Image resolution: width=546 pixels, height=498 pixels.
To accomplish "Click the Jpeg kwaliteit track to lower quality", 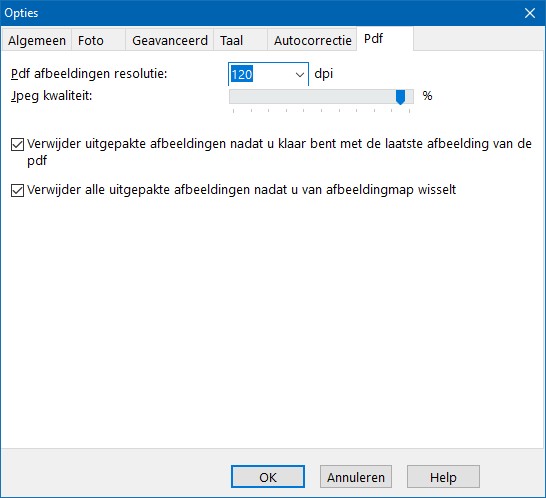I will click(x=313, y=96).
